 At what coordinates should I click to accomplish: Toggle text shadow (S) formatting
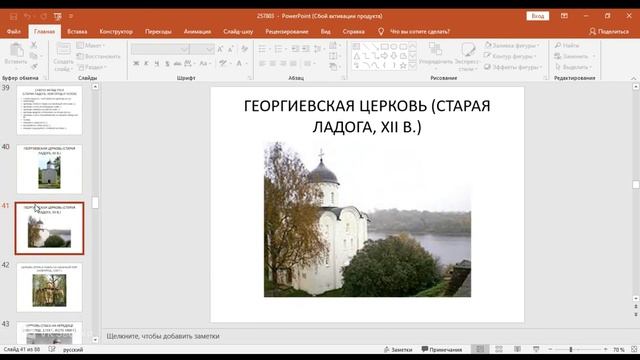point(167,63)
